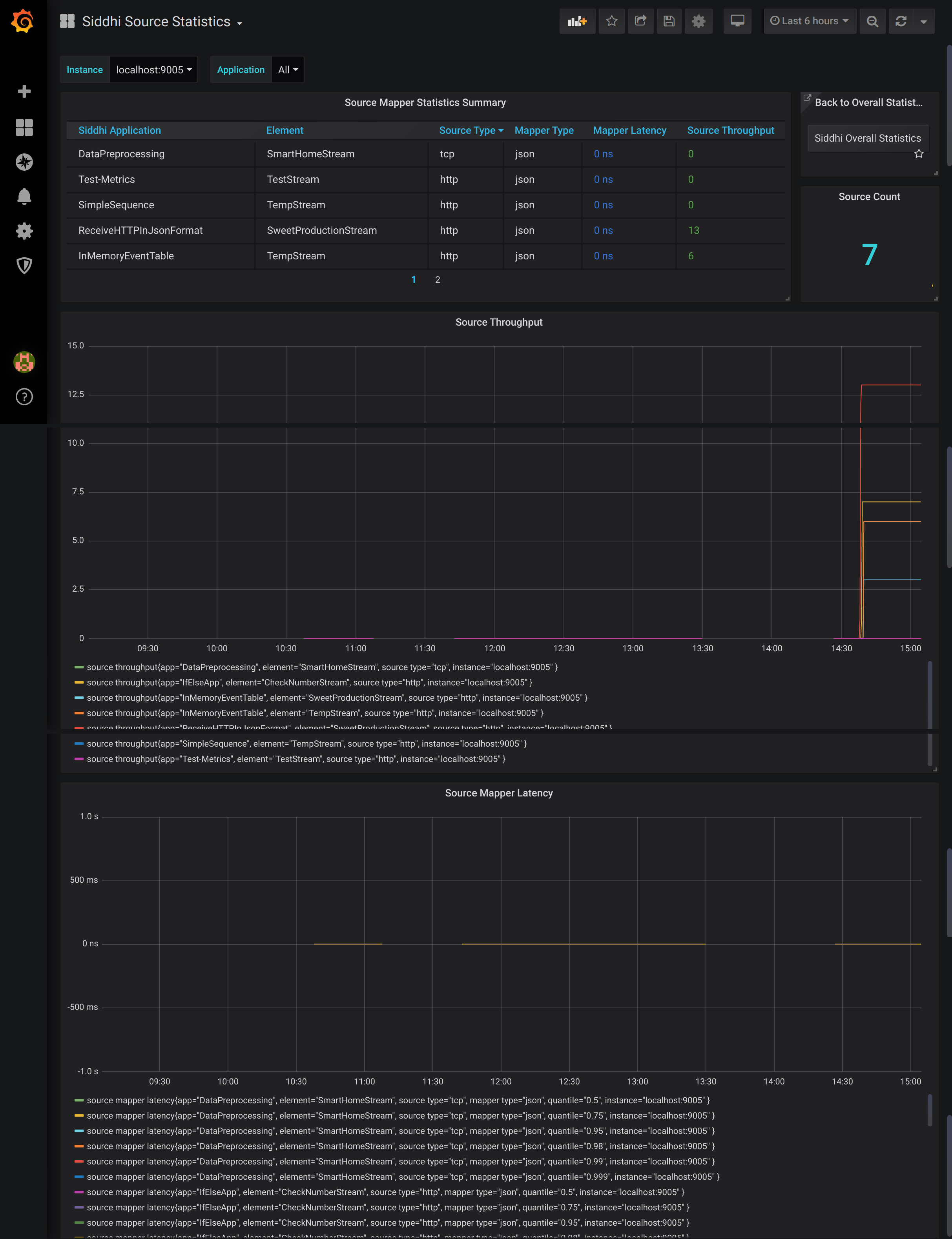Click the Source Throughput legend scrollbar
Viewport: 952px width, 1239px height.
coord(929,713)
